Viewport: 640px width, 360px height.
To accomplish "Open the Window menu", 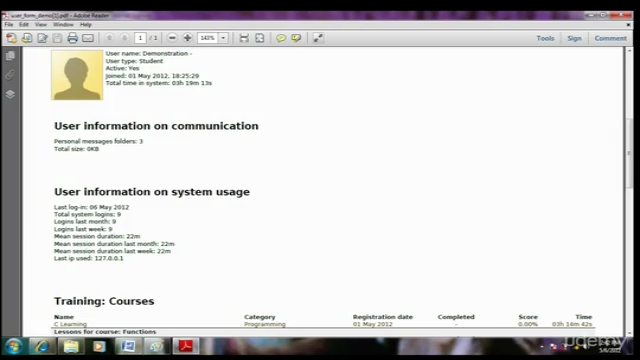I will [x=63, y=24].
